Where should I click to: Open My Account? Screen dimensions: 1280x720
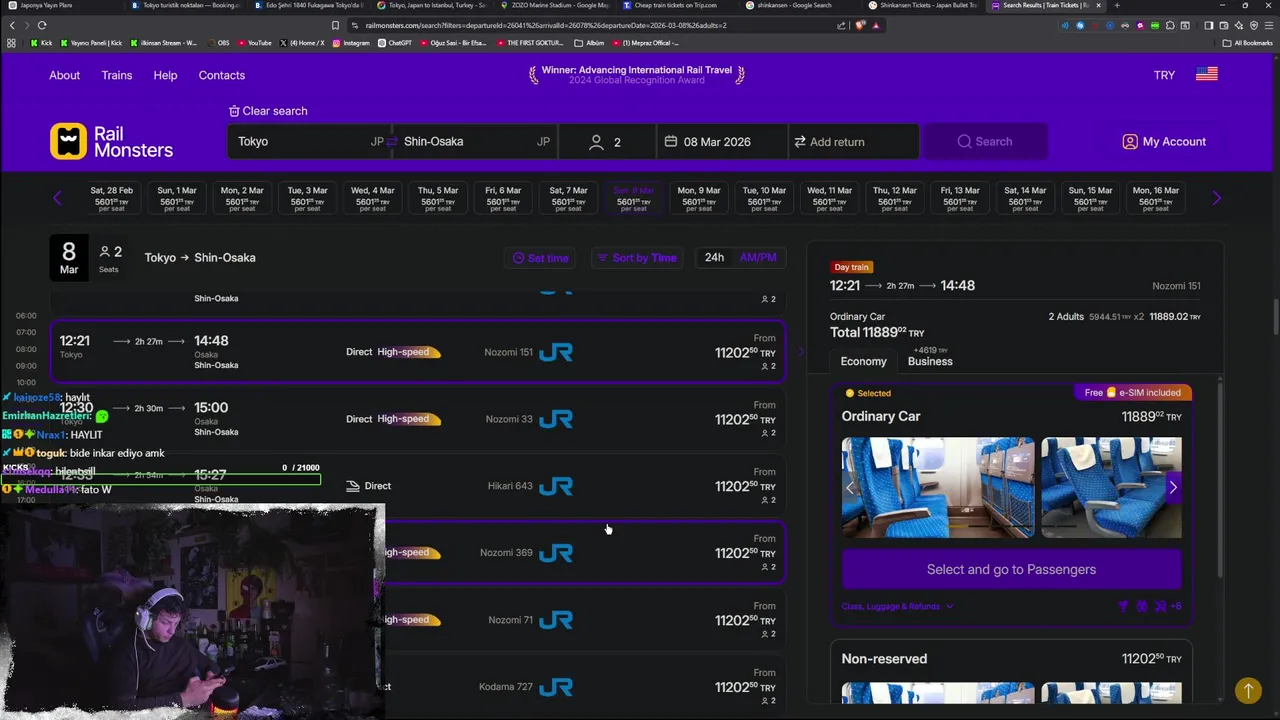coord(1164,141)
